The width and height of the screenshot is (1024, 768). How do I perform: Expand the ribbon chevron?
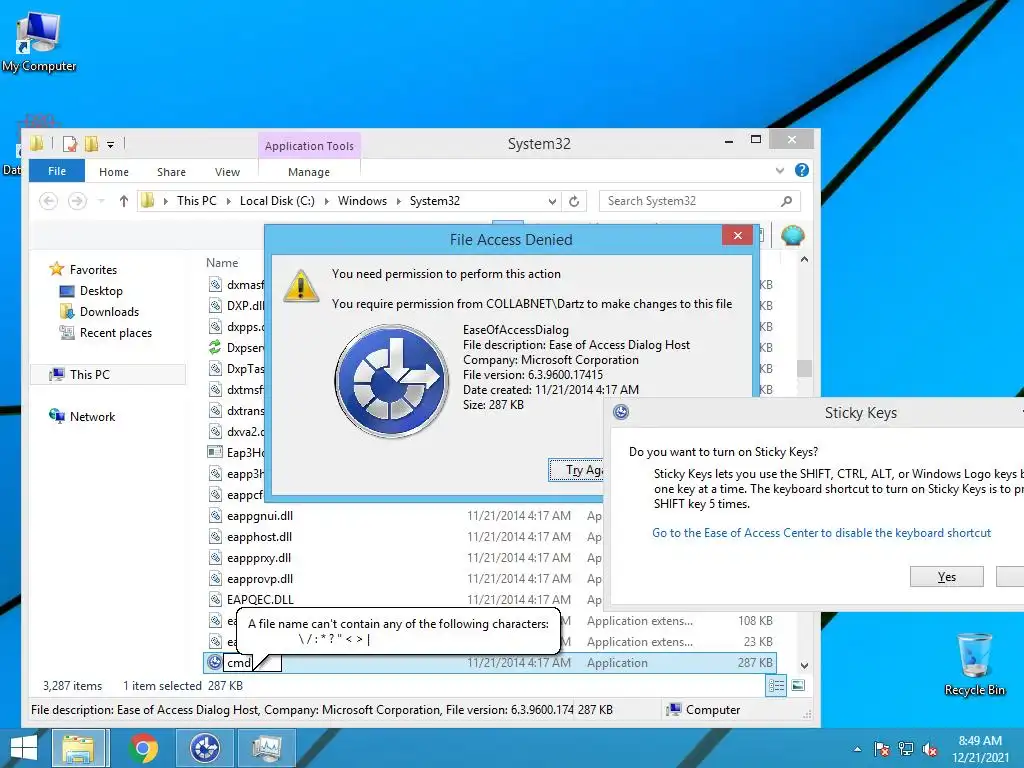coord(780,170)
